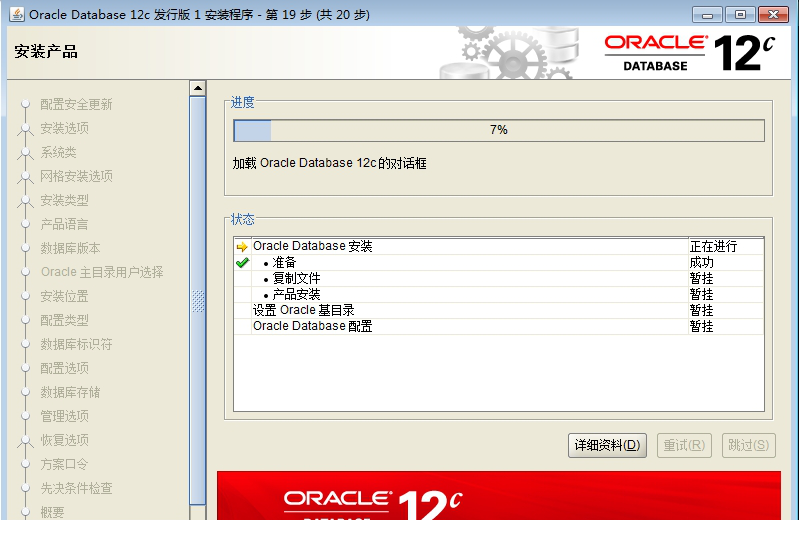Click the 重试(R) button
Viewport: 799px width, 540px height.
point(684,445)
